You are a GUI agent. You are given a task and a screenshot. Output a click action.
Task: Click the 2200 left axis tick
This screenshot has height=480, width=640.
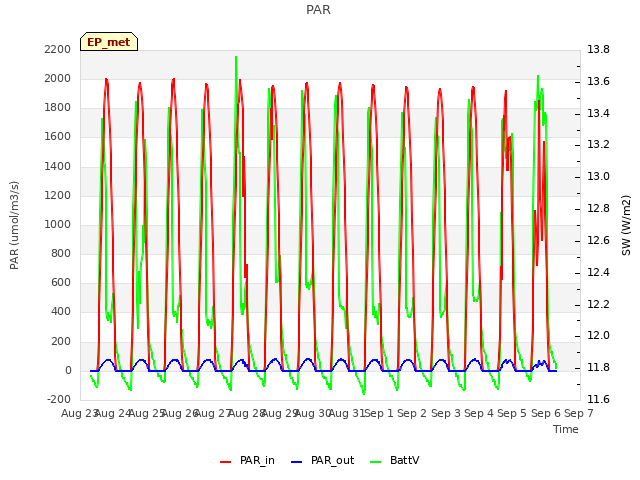(x=58, y=49)
